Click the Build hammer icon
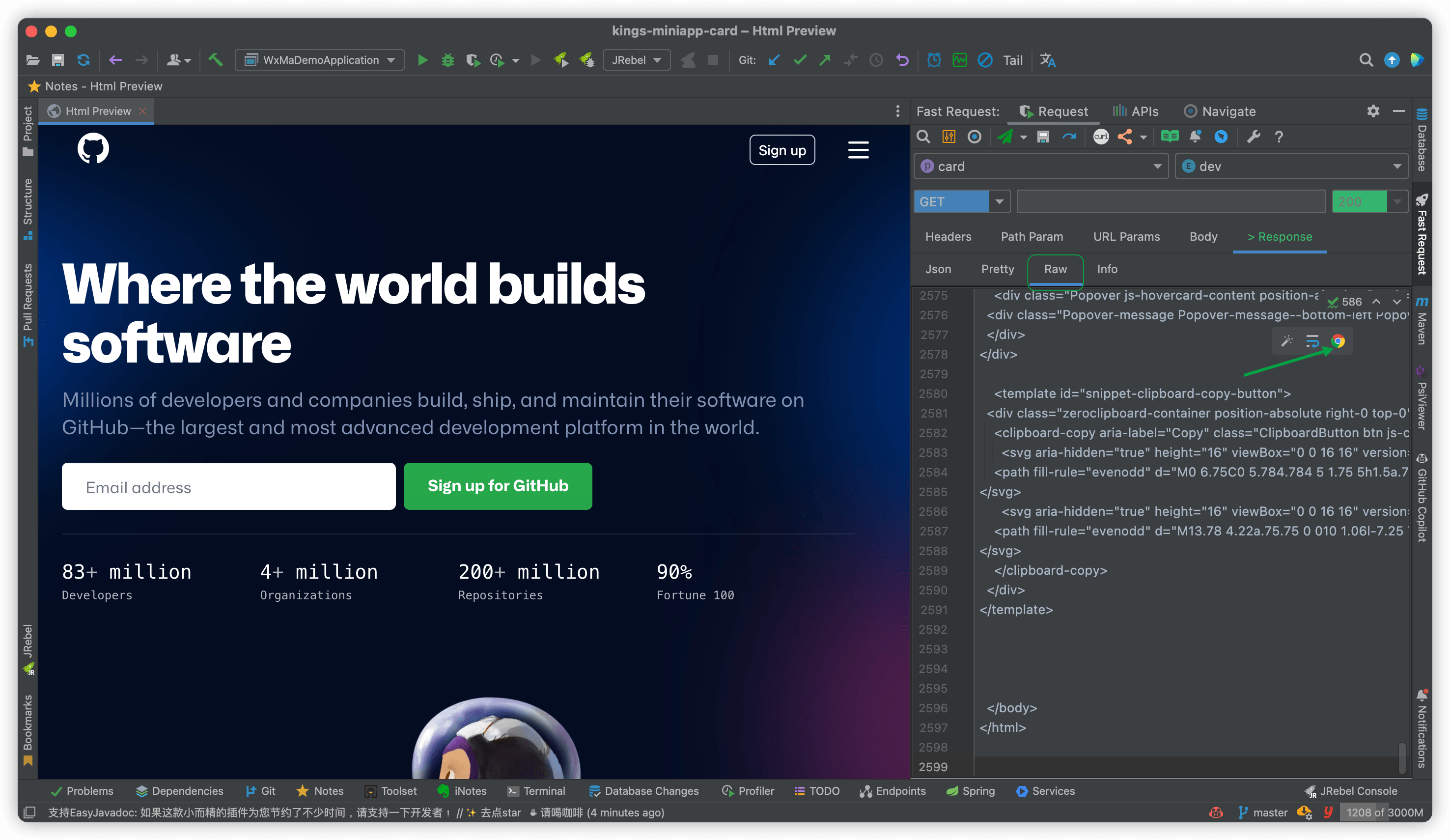The width and height of the screenshot is (1450, 840). [215, 60]
